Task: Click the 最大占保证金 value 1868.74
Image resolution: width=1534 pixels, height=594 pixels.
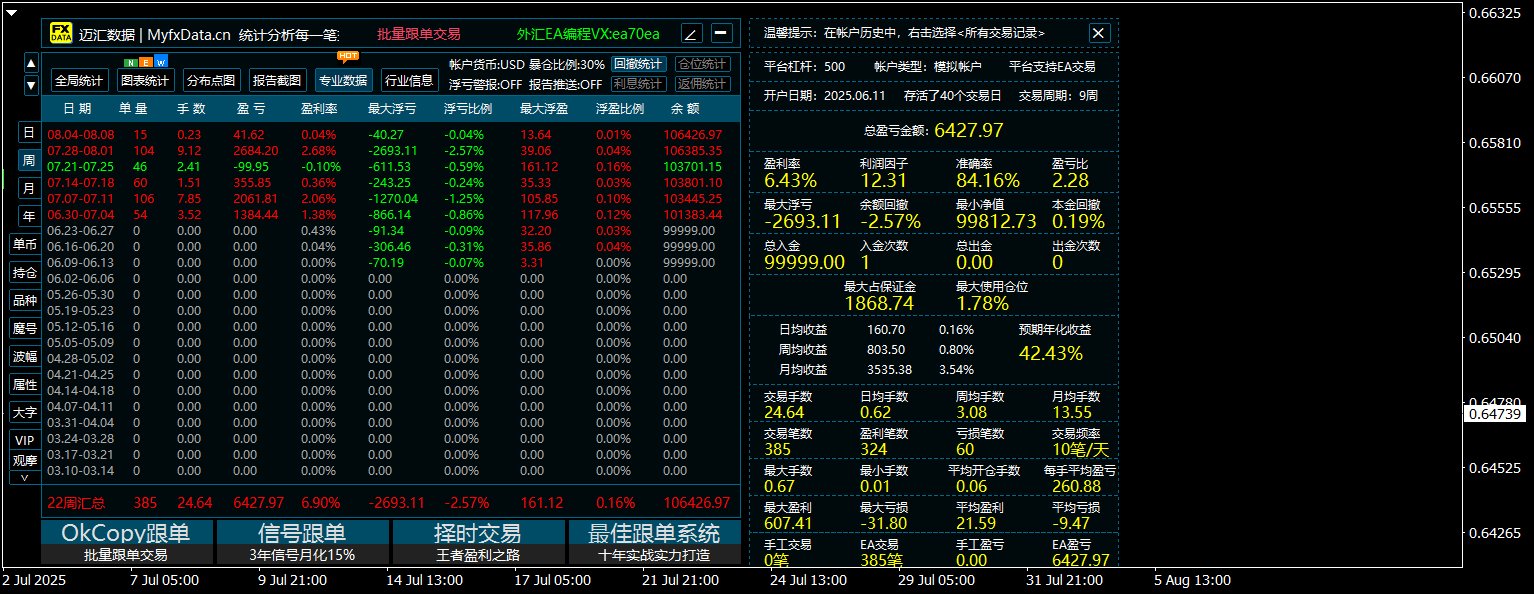Action: click(x=879, y=303)
